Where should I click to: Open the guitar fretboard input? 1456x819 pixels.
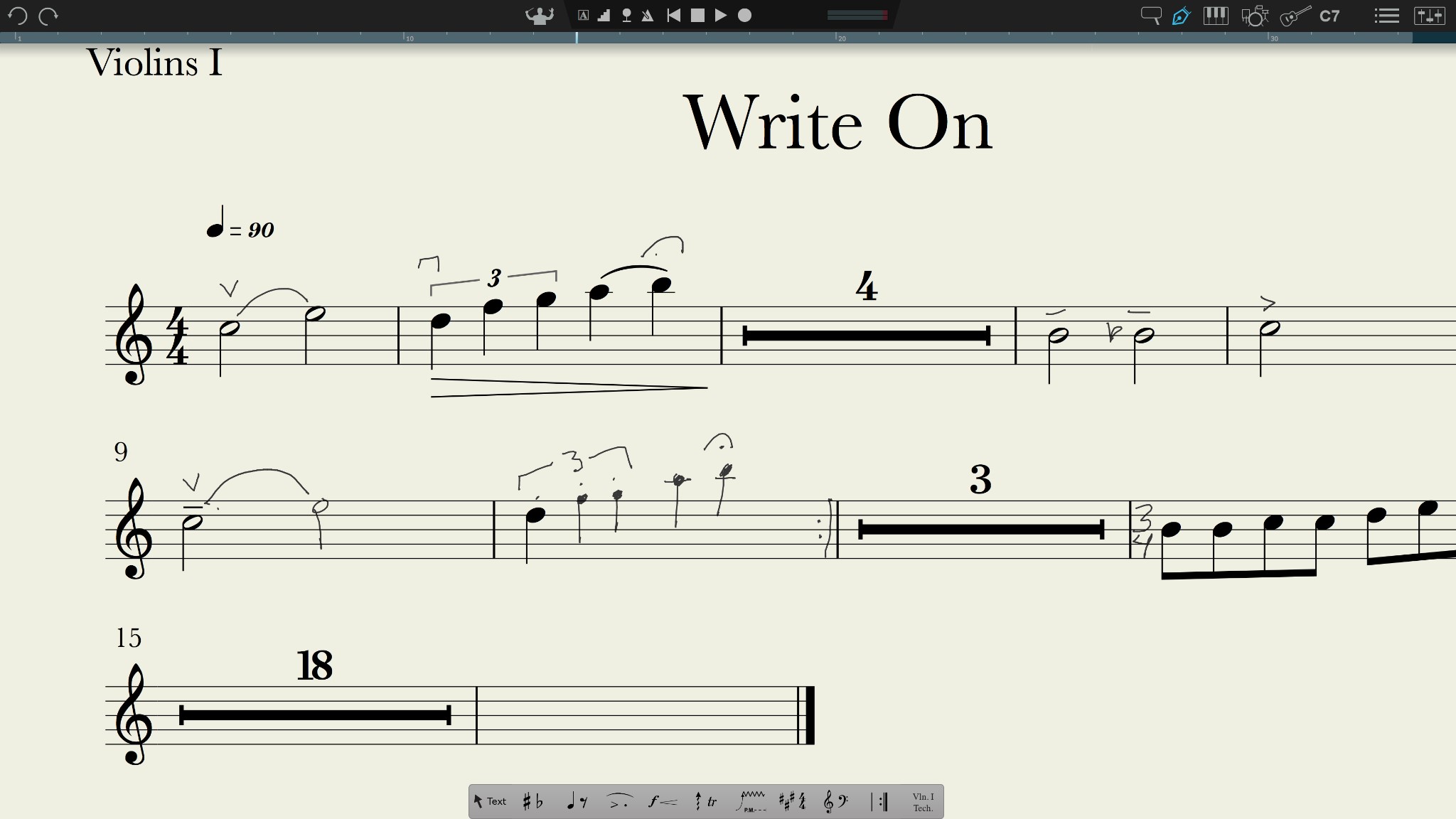1294,15
